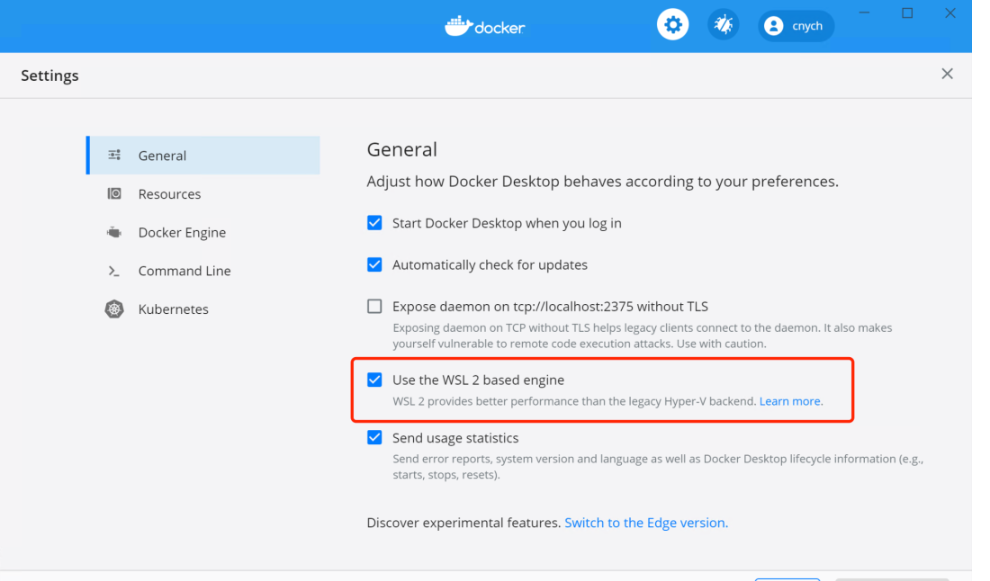Viewport: 990px width, 581px height.
Task: Open the Kubernetes settings section
Action: tap(203, 309)
